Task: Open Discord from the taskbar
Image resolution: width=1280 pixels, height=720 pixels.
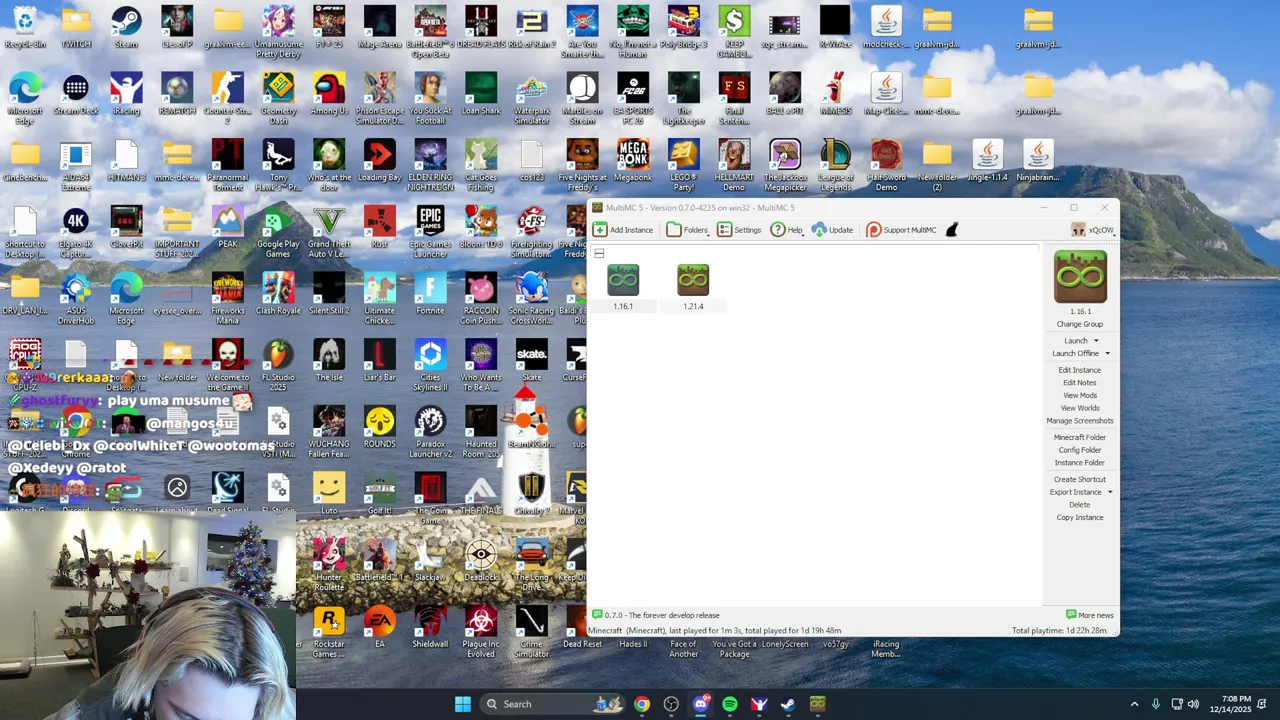Action: pos(700,704)
